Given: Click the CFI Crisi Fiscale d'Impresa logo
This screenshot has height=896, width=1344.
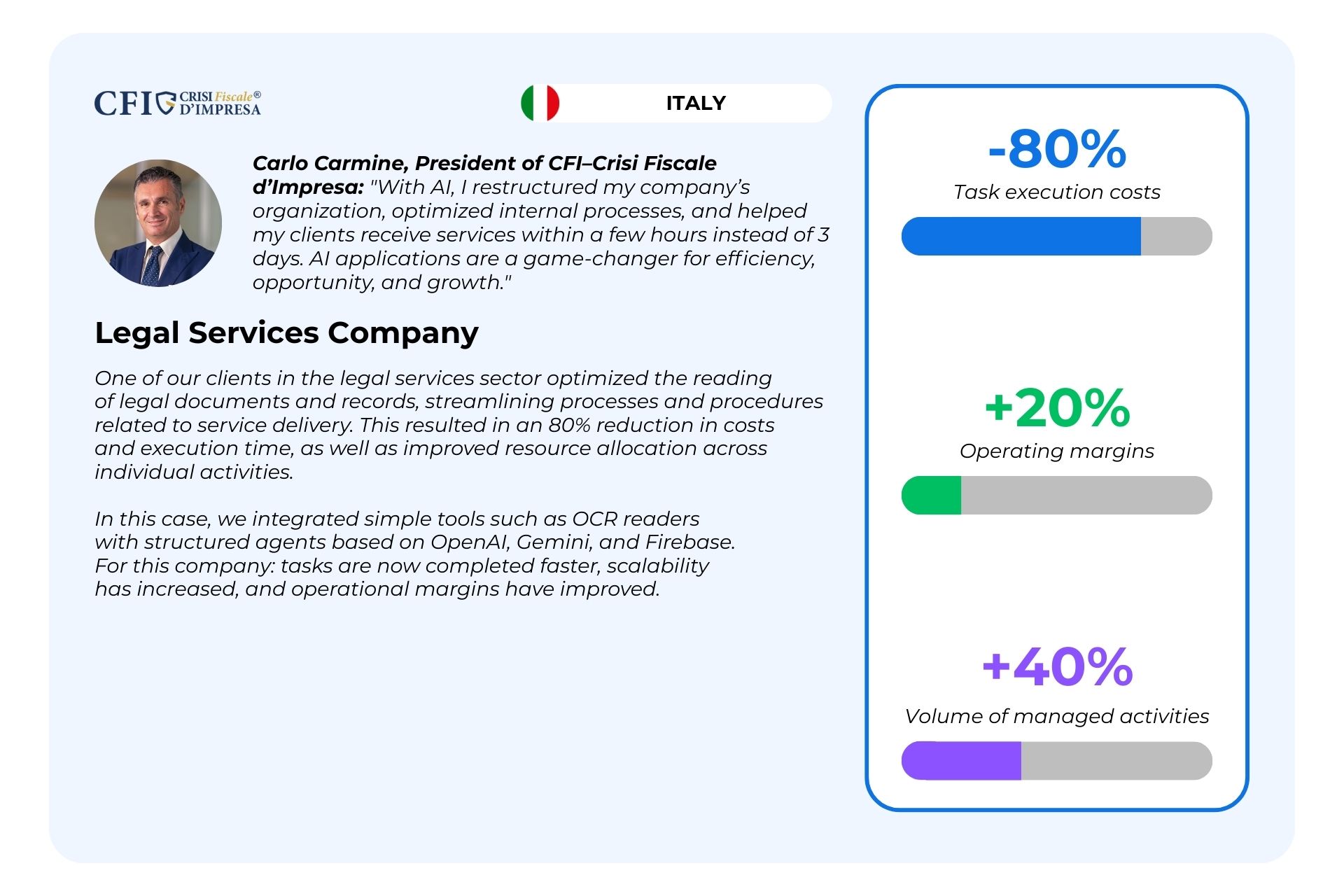Looking at the screenshot, I should point(178,104).
